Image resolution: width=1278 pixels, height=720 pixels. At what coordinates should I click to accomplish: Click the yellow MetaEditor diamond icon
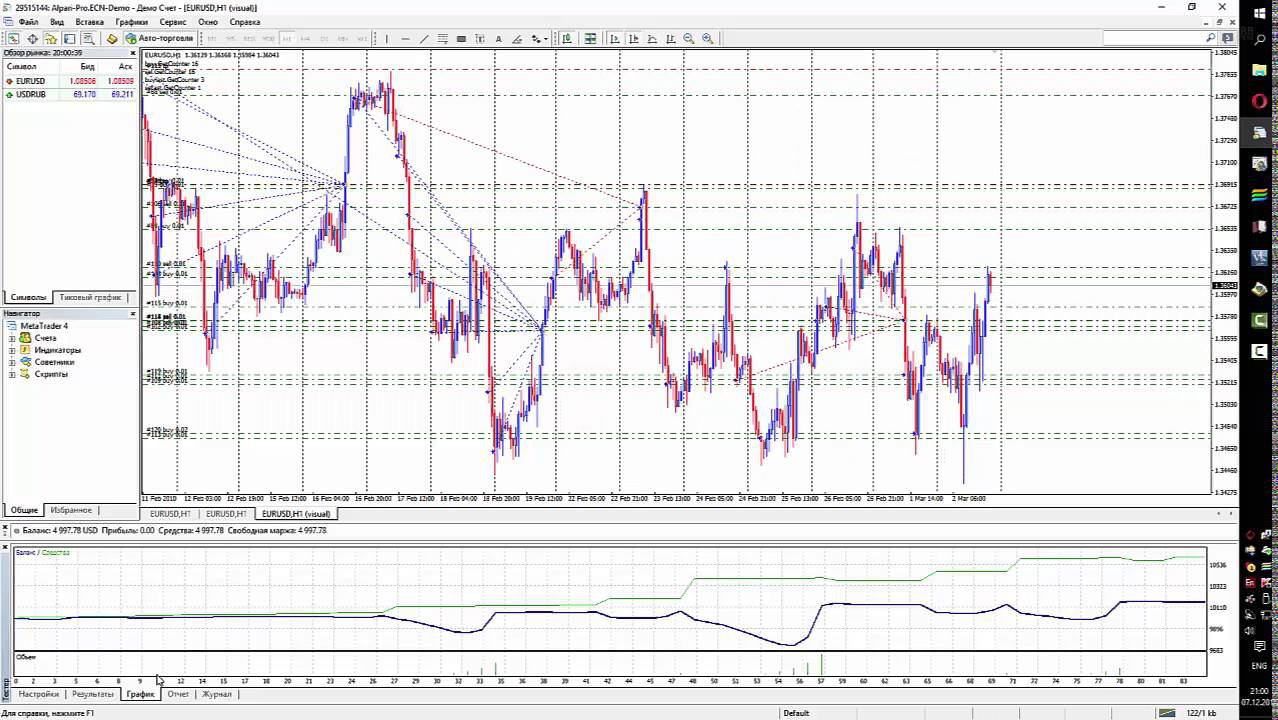[x=111, y=38]
